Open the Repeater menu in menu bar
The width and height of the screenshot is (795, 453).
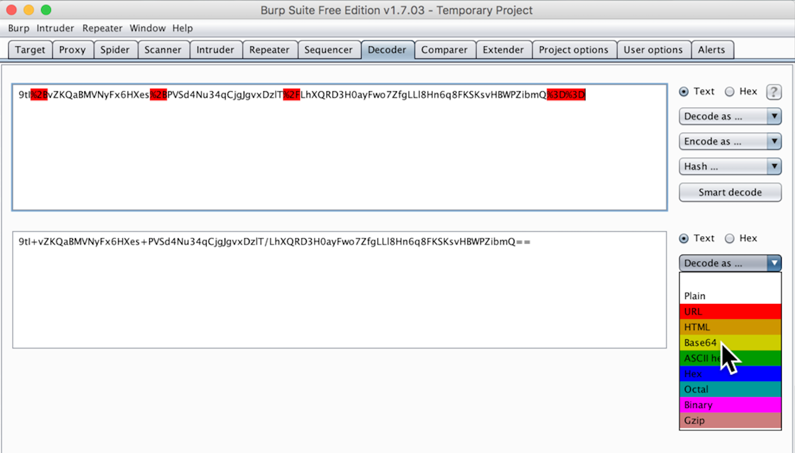[102, 28]
